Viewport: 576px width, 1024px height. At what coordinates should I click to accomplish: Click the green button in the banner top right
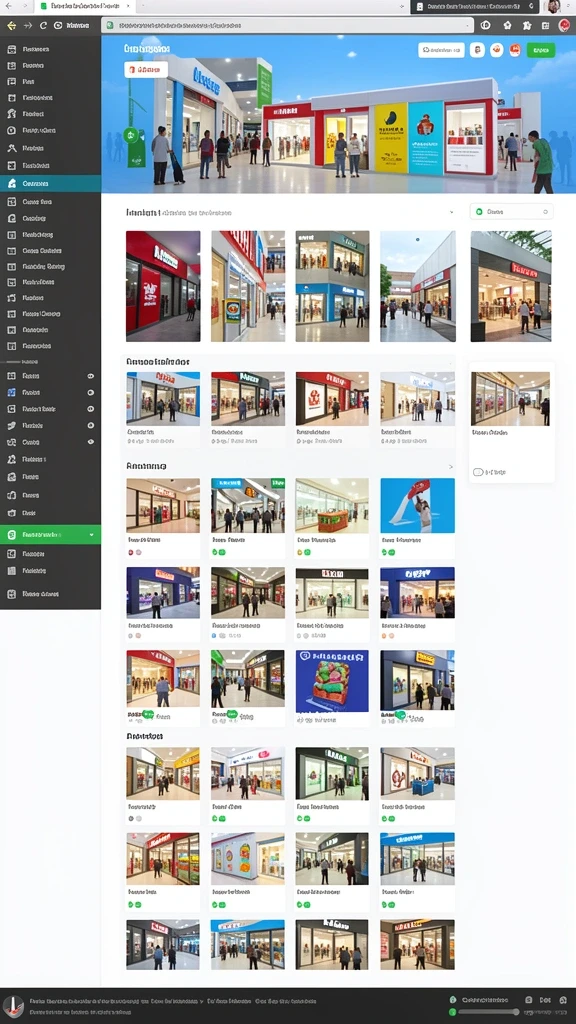click(x=541, y=50)
